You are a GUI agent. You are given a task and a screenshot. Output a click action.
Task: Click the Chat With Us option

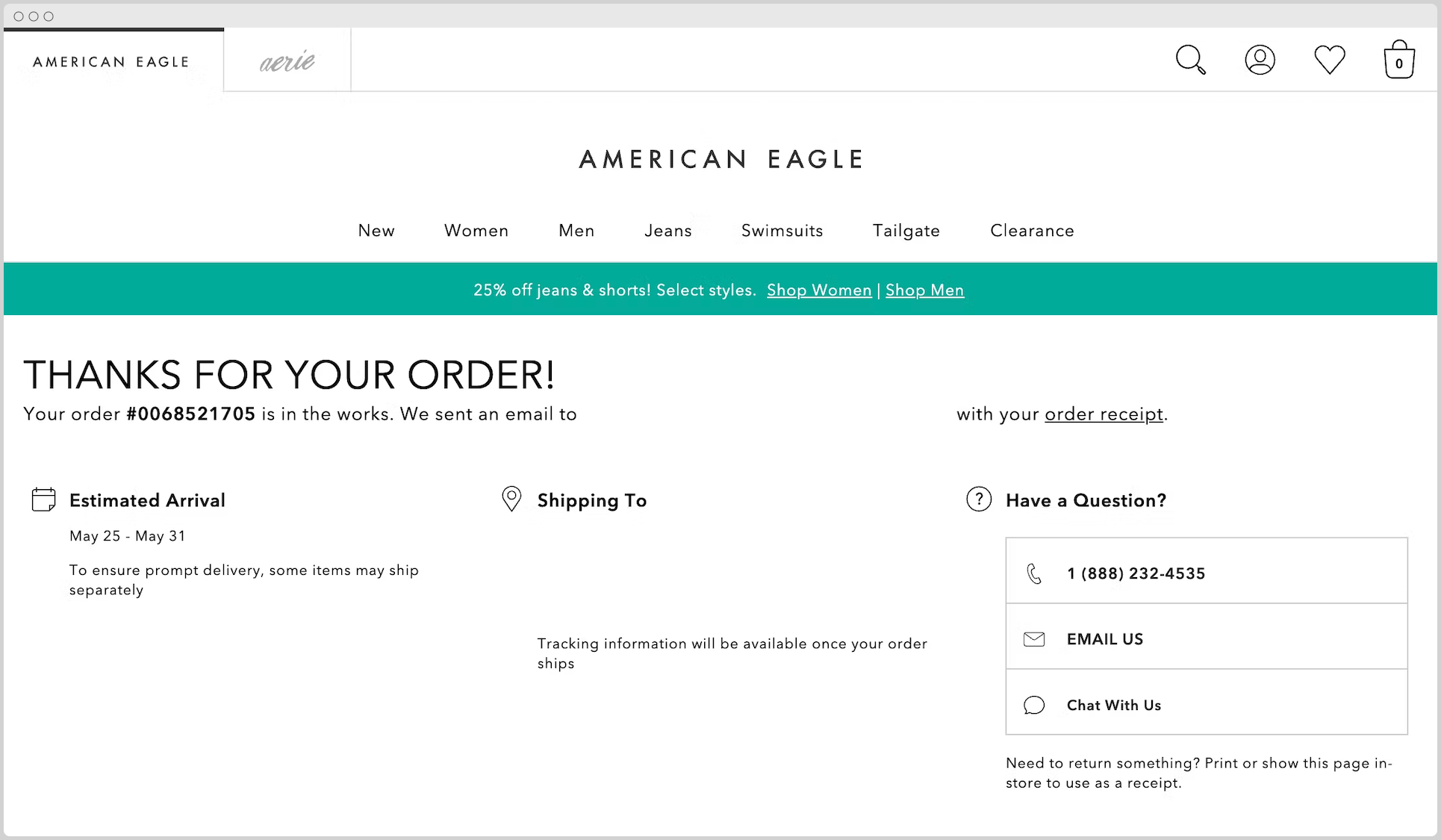tap(1113, 705)
